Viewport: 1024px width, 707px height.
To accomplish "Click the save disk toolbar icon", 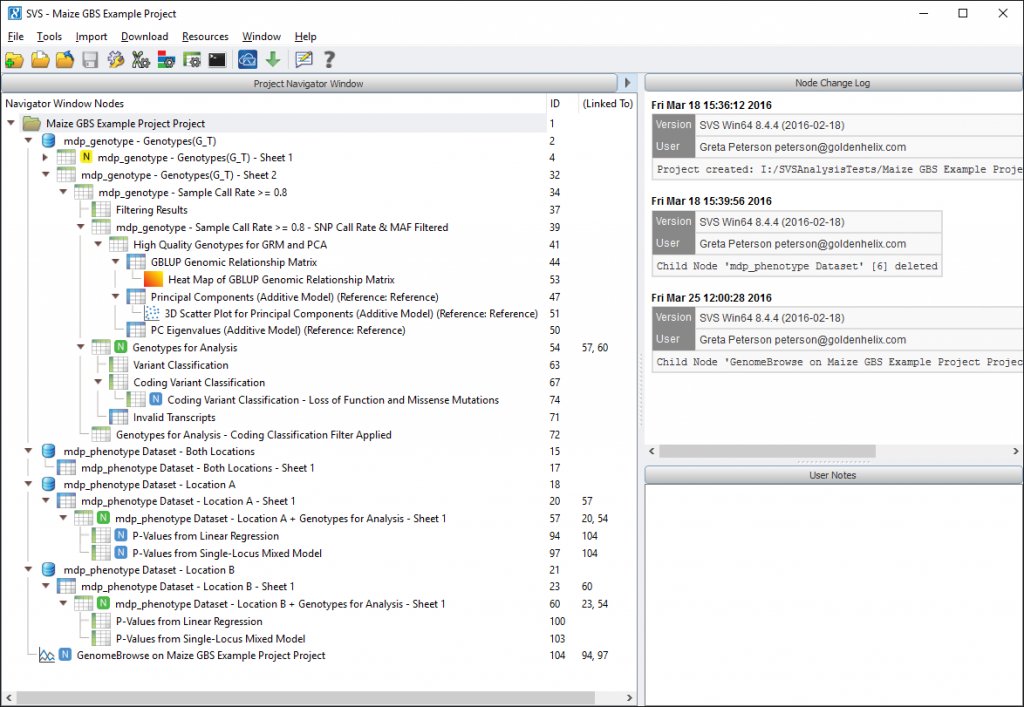I will [x=90, y=60].
